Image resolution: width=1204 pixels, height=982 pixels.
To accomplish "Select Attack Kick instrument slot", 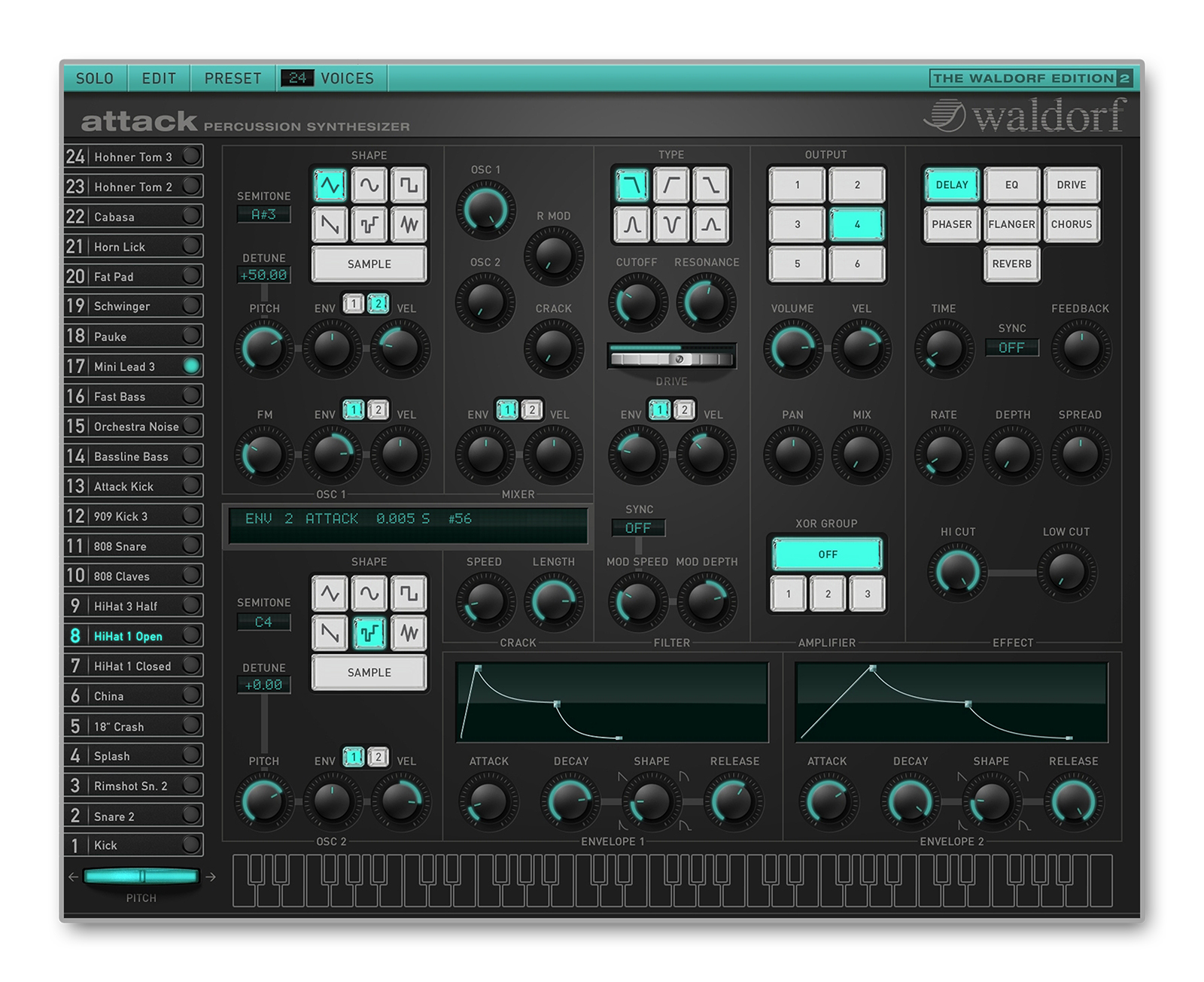I will tap(134, 486).
